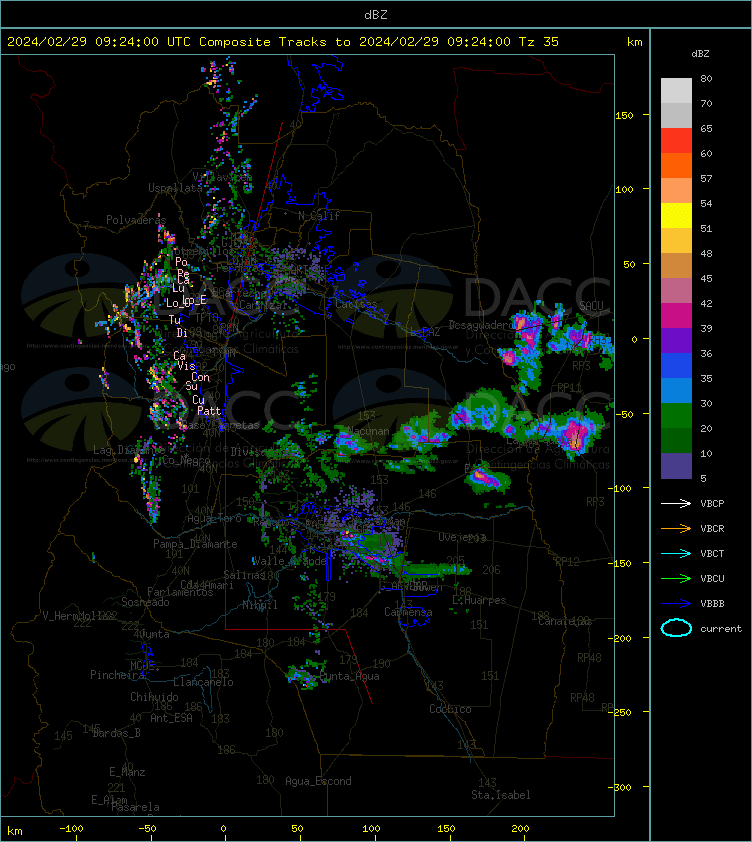Click the Patt station label
This screenshot has height=842, width=752.
209,411
